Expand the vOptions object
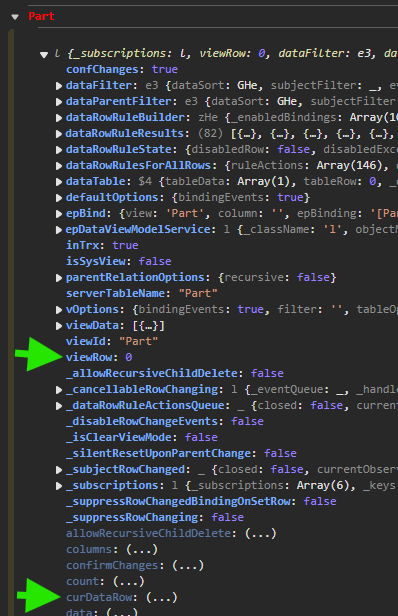 [59, 310]
